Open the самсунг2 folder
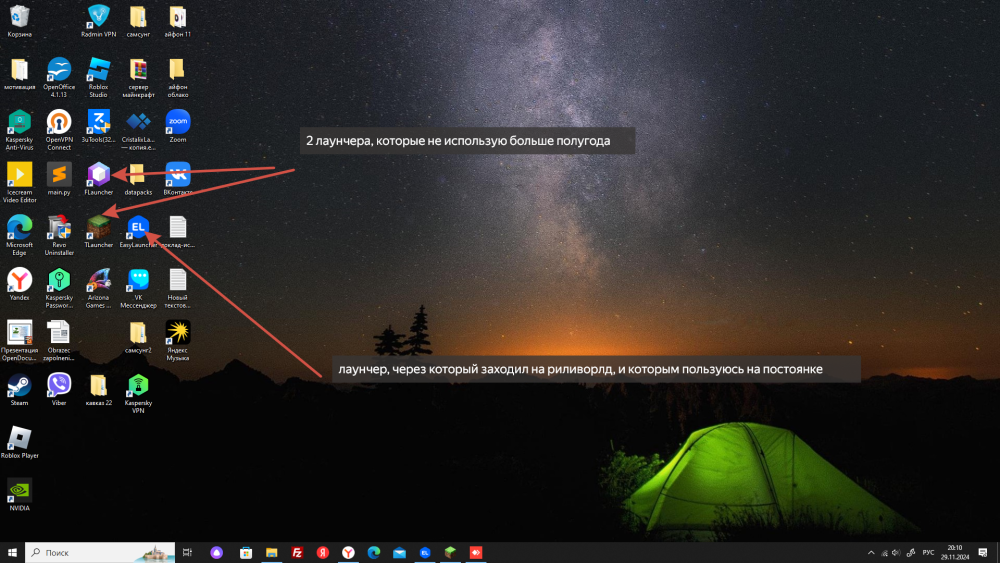This screenshot has width=1000, height=563. pos(138,337)
